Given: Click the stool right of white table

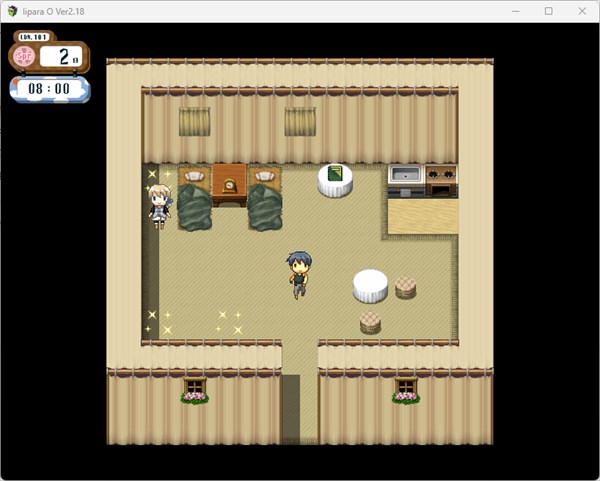Looking at the screenshot, I should (x=405, y=288).
